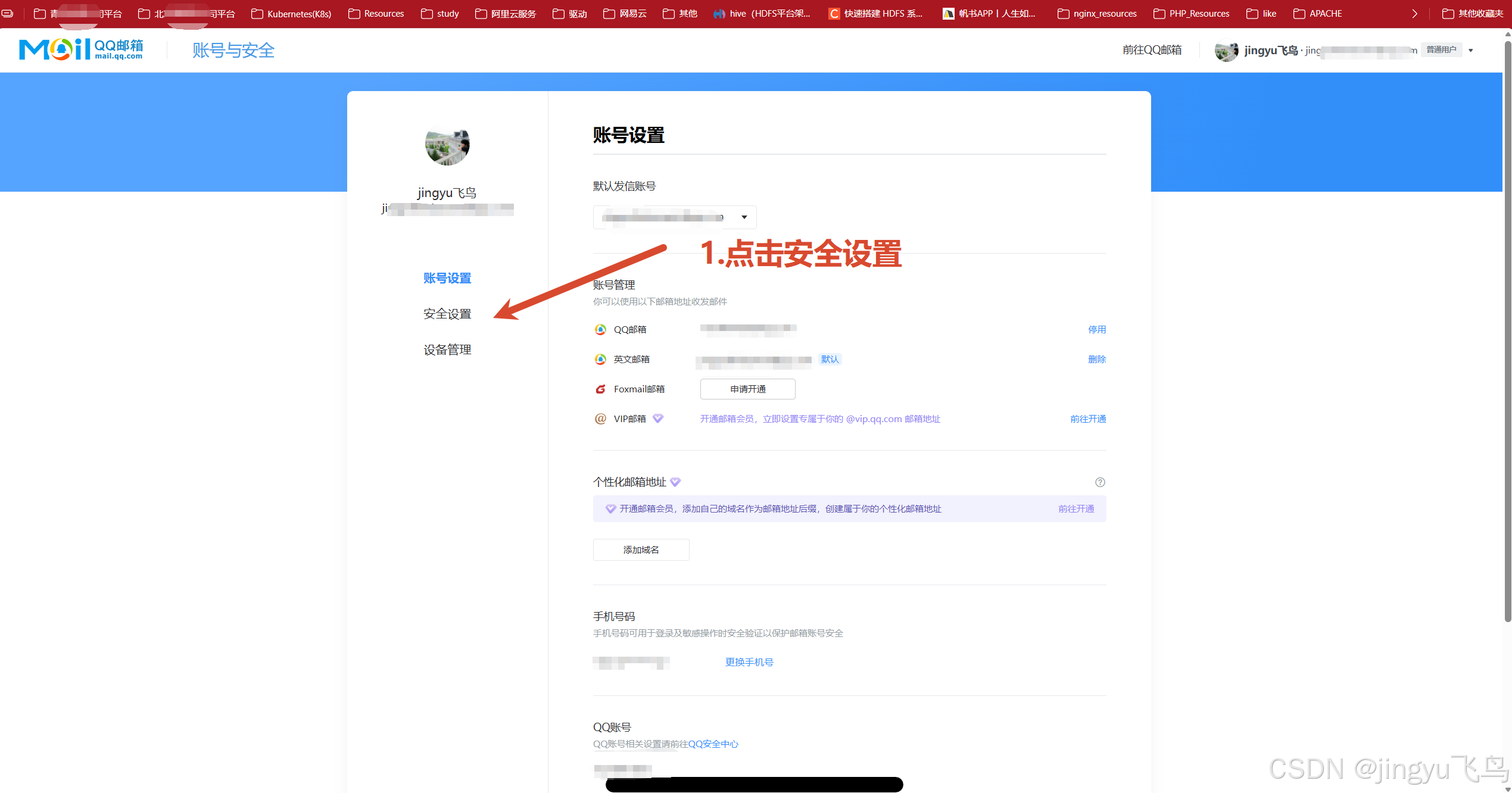Click the 申请开通 Foxmail button
The image size is (1512, 793).
tap(747, 389)
